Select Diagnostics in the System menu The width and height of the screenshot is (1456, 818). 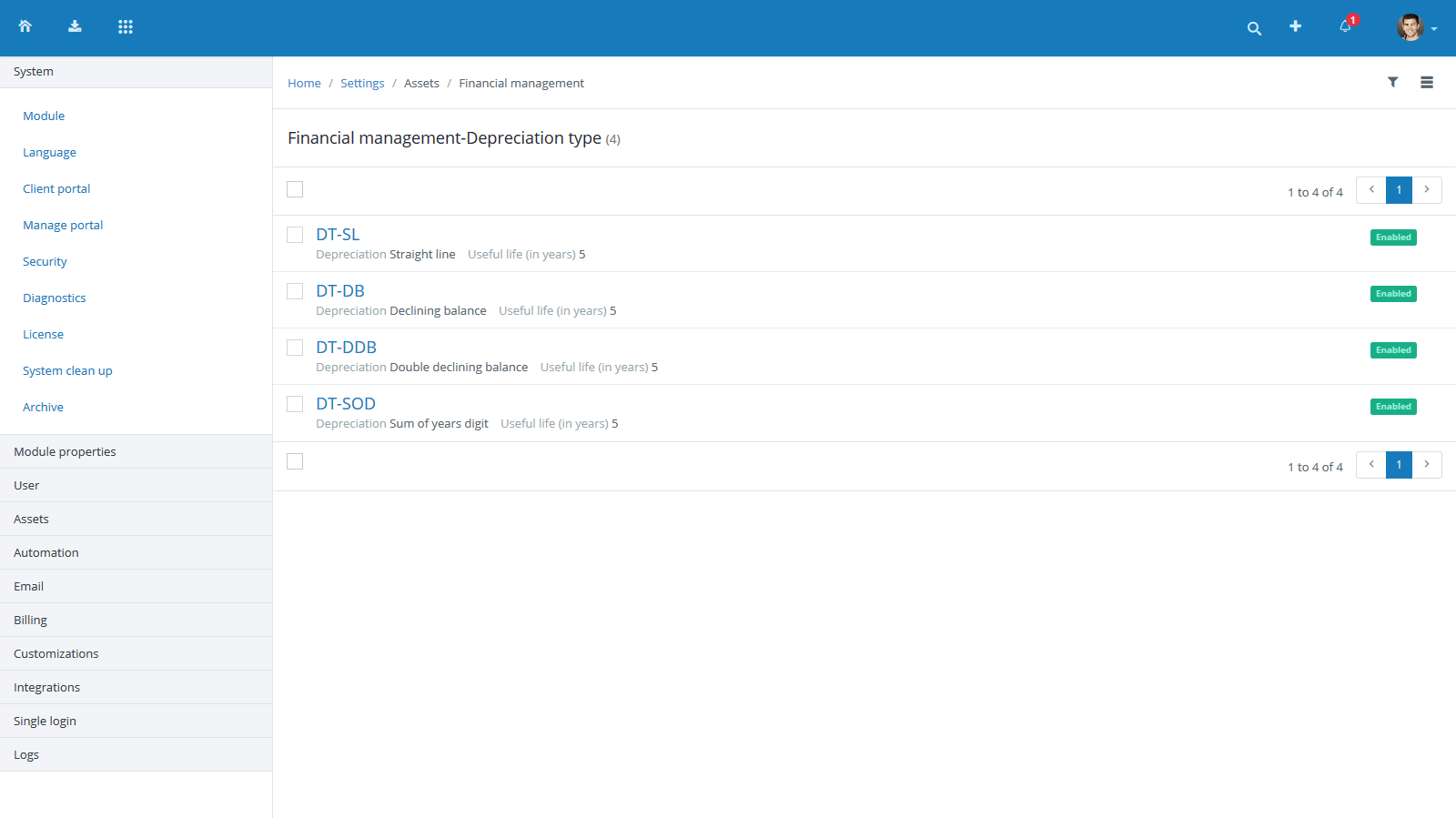pos(55,298)
